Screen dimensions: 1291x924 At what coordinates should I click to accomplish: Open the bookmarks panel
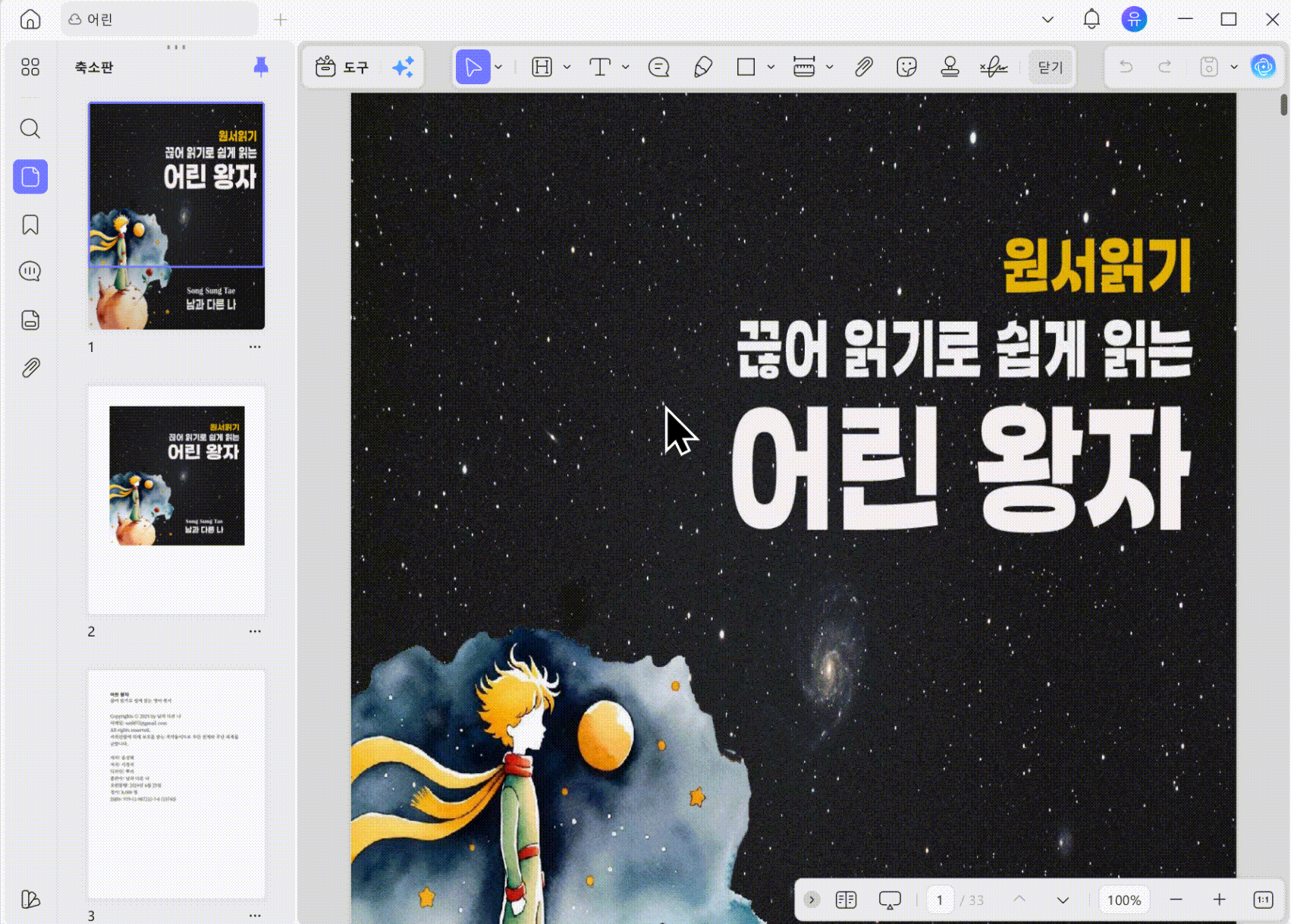click(30, 225)
